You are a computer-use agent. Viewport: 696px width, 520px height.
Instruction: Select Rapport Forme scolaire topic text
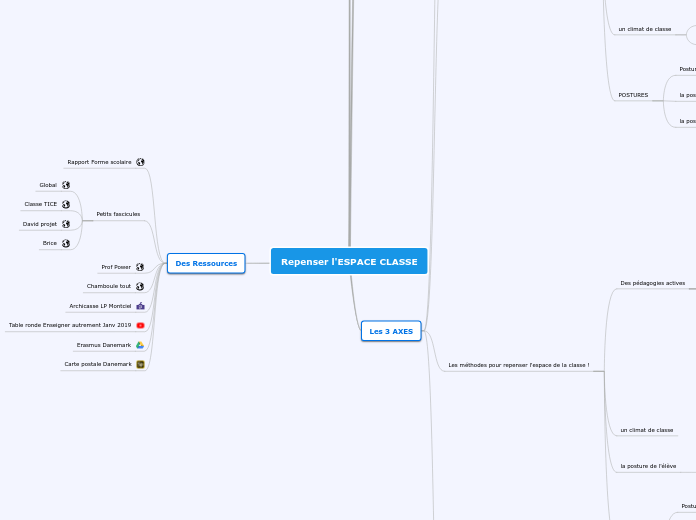[x=99, y=162]
